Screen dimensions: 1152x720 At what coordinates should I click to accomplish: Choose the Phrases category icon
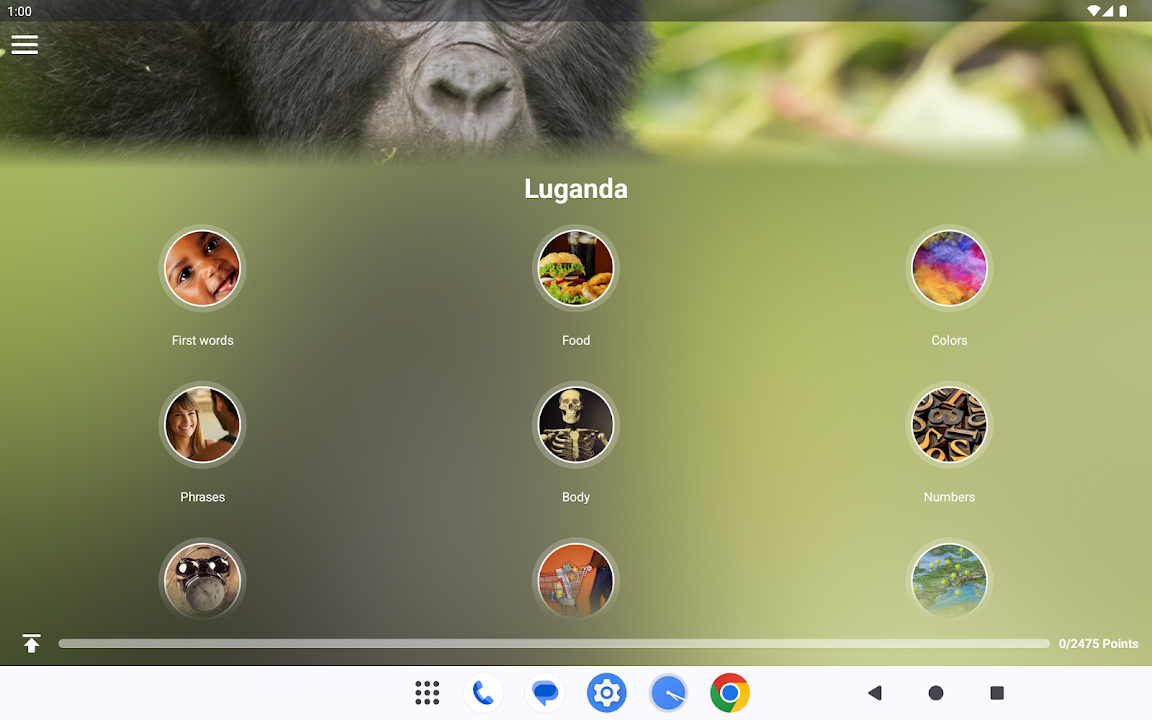point(202,425)
